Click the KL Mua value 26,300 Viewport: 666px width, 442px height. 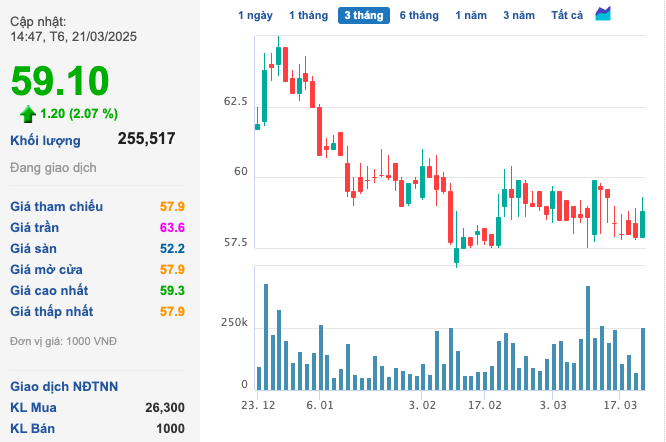point(164,407)
